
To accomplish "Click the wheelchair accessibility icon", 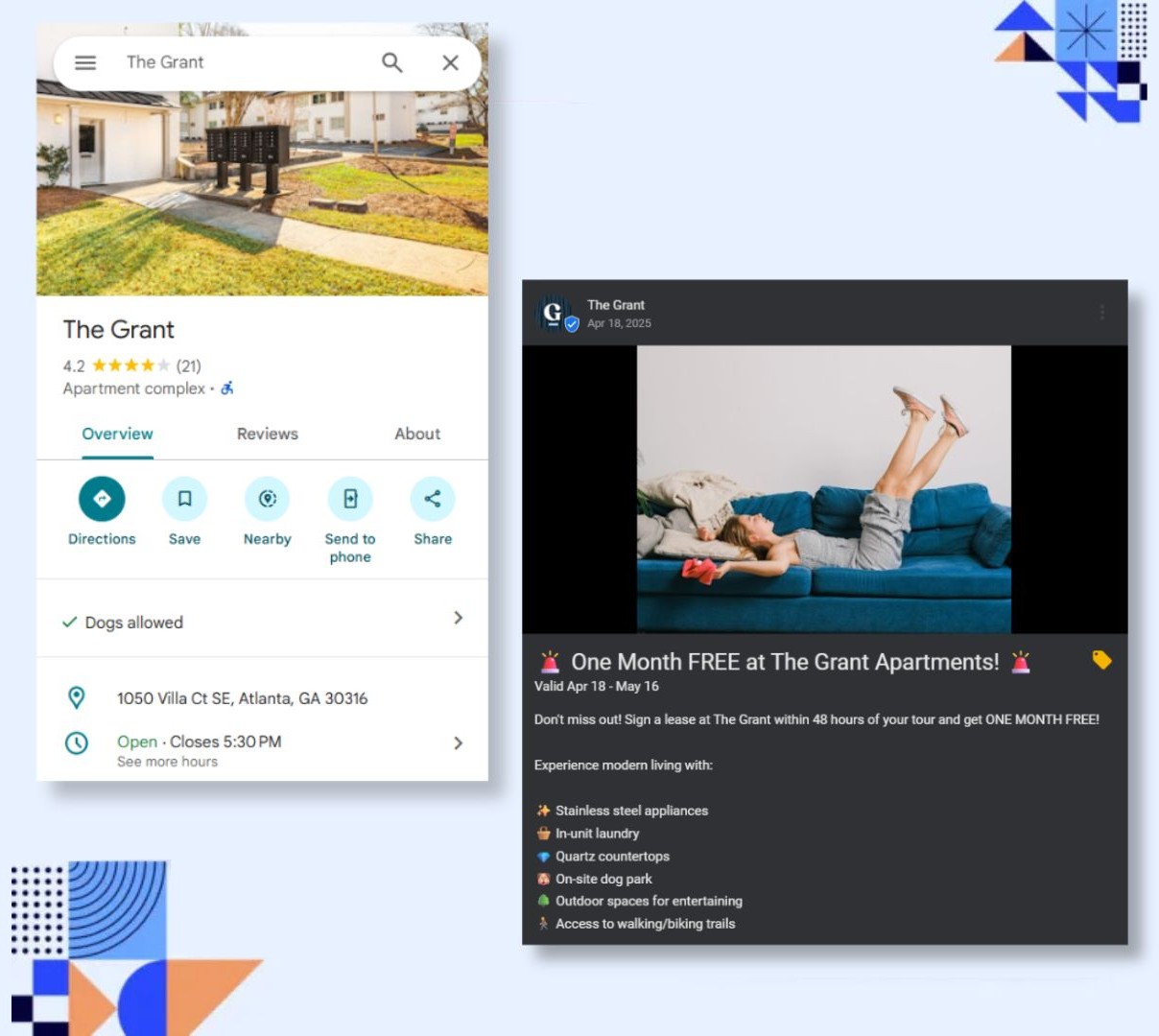I will [x=227, y=388].
